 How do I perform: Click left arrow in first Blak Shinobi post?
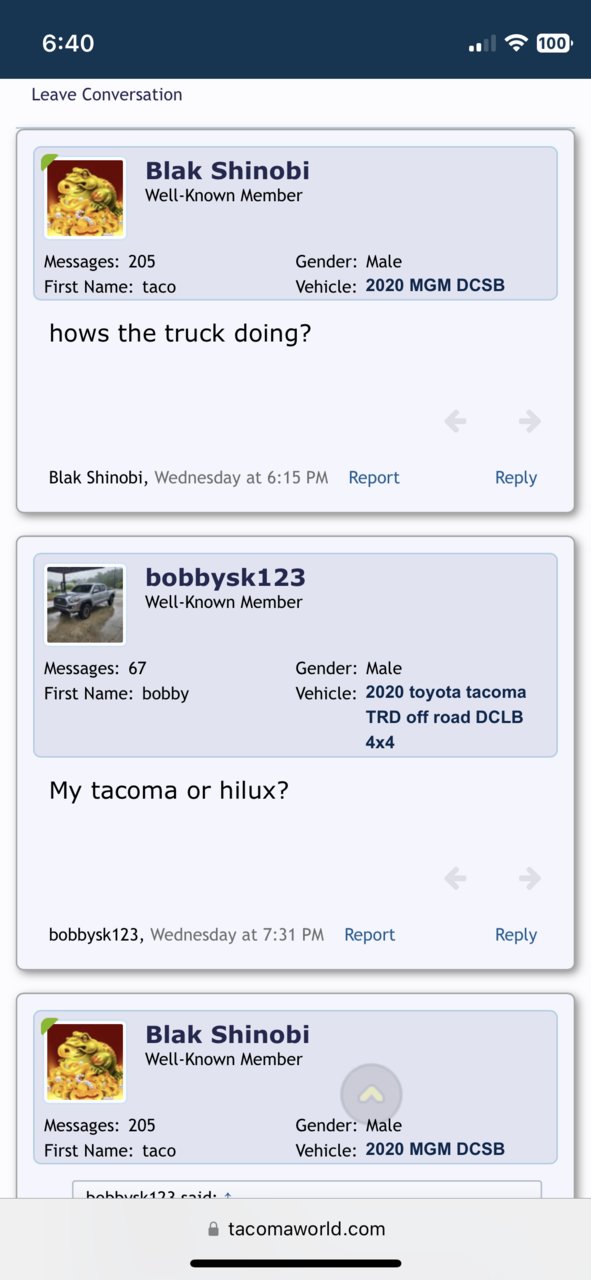pyautogui.click(x=455, y=422)
